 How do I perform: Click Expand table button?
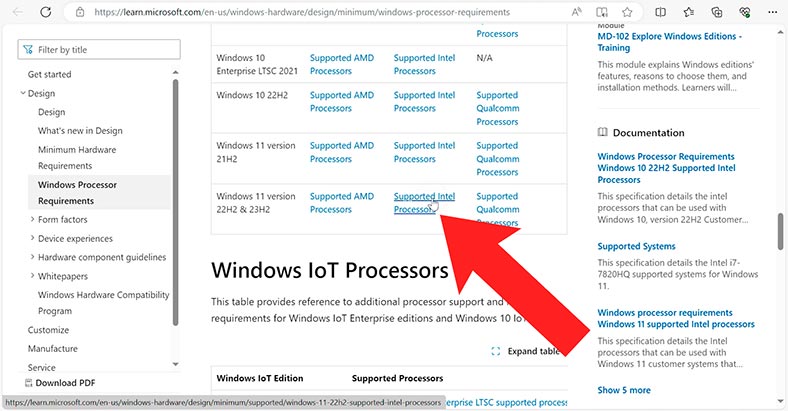(x=526, y=351)
